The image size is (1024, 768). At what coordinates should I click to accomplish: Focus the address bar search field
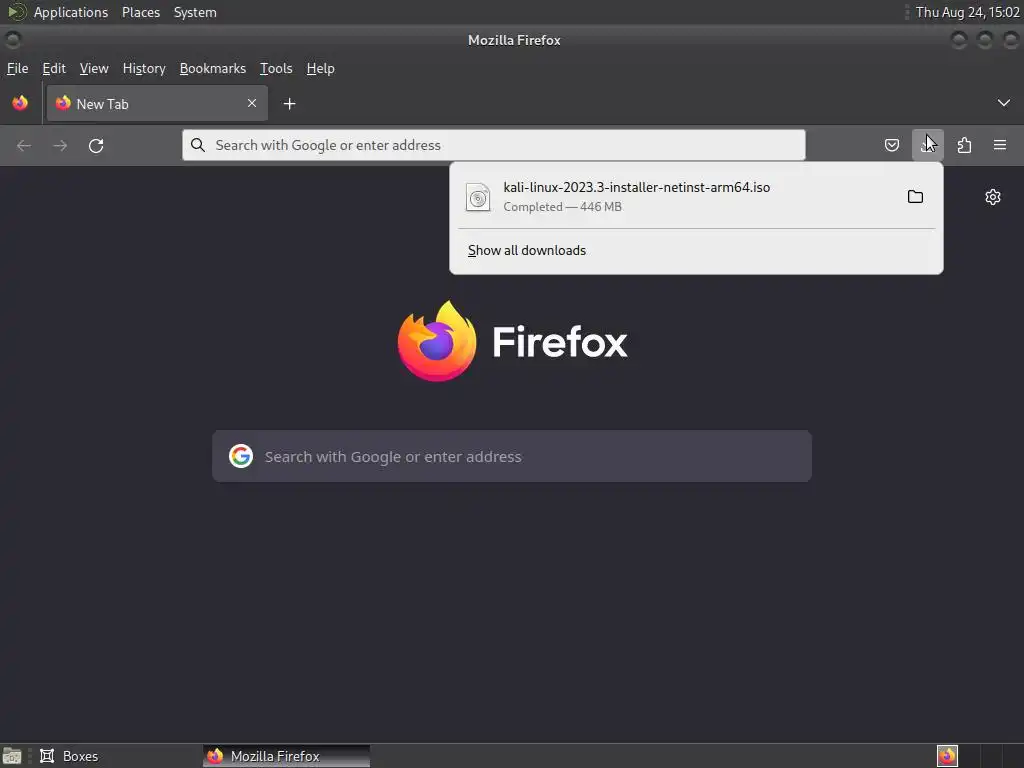[494, 145]
